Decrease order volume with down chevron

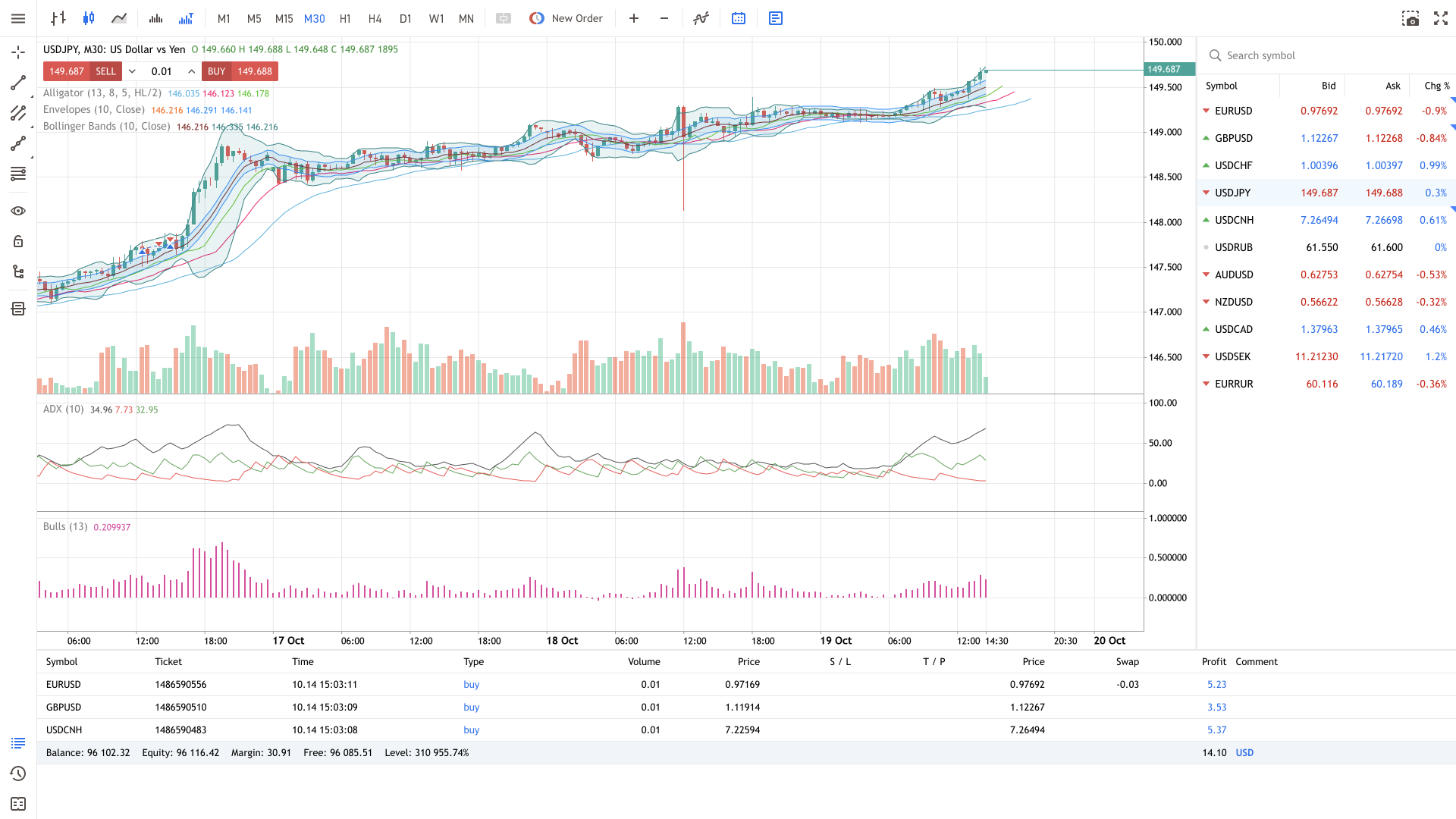coord(132,71)
